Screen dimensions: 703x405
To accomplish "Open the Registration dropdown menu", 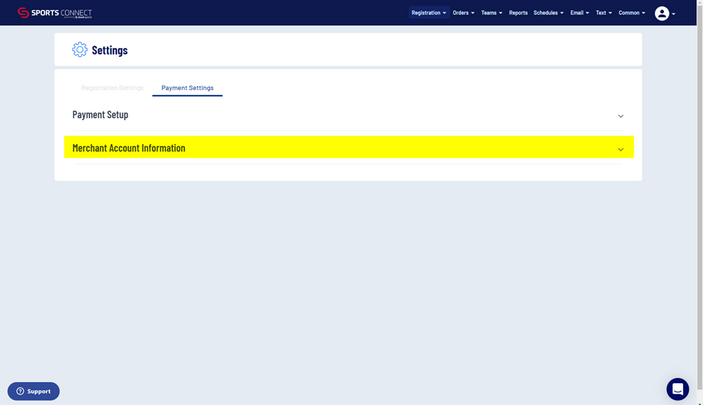I will click(x=428, y=13).
